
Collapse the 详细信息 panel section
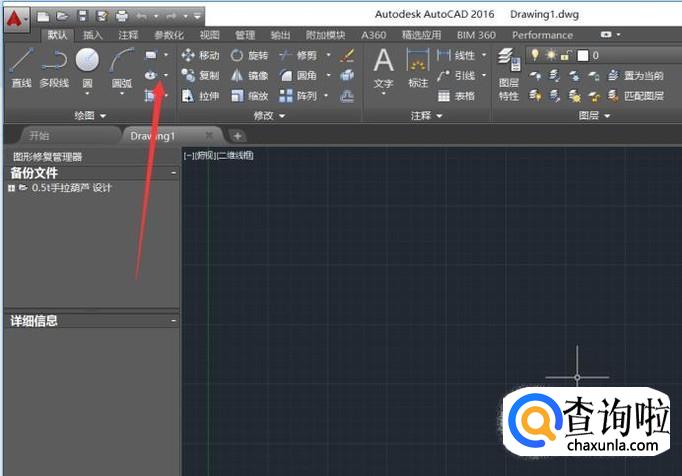(x=173, y=321)
